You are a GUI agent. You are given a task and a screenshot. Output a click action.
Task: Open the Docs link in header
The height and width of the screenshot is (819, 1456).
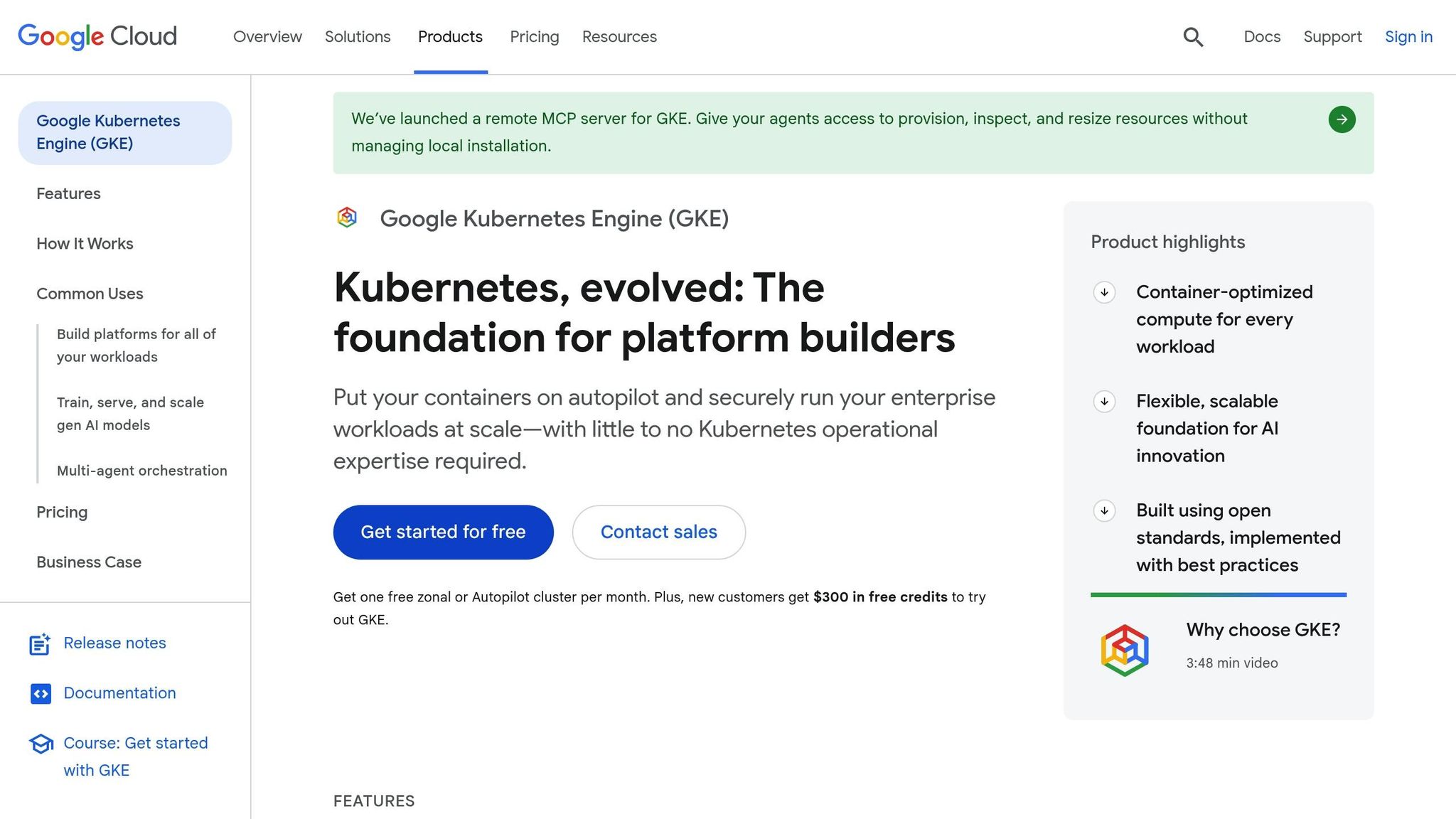tap(1261, 37)
